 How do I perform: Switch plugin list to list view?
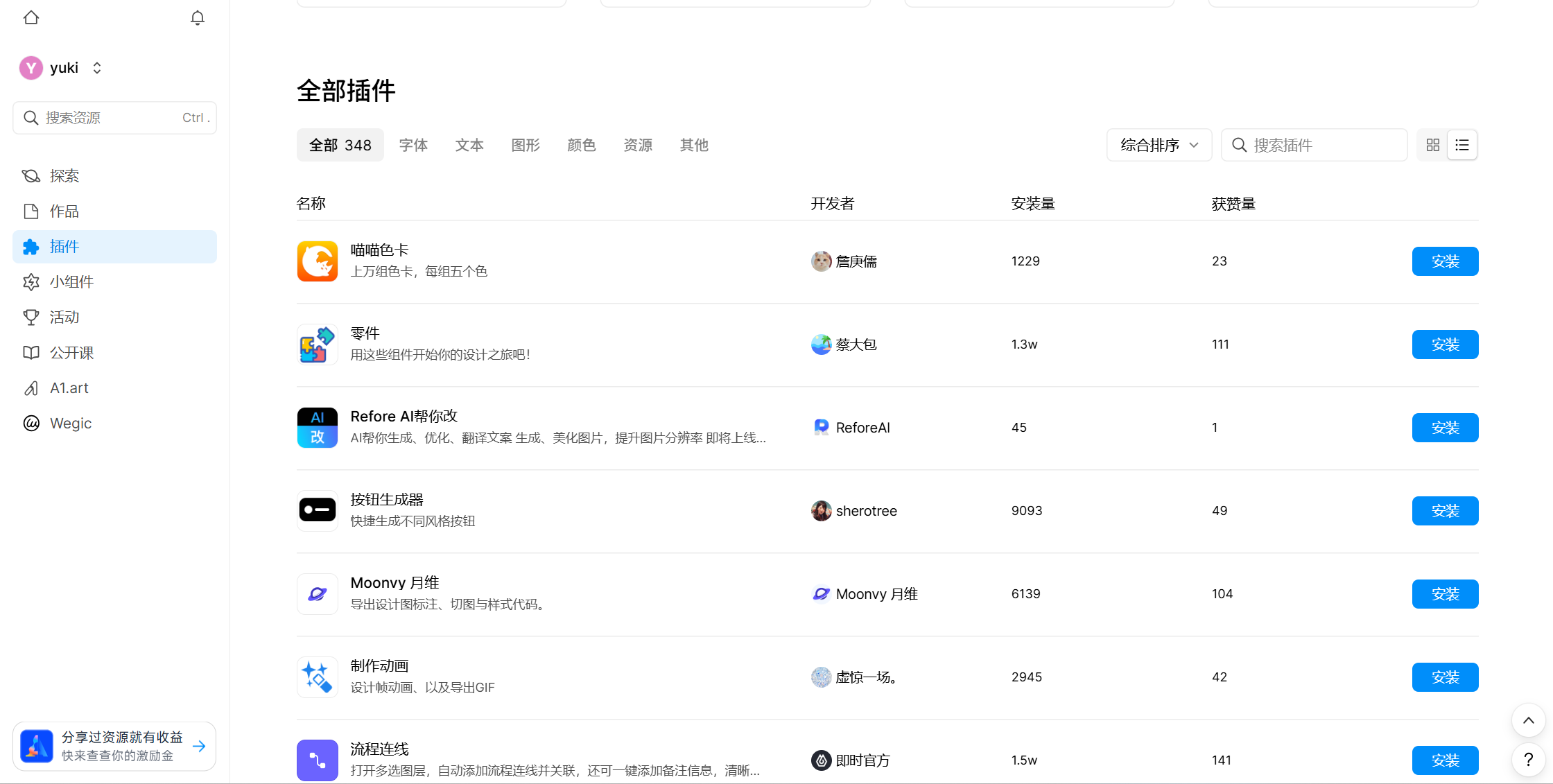point(1462,145)
